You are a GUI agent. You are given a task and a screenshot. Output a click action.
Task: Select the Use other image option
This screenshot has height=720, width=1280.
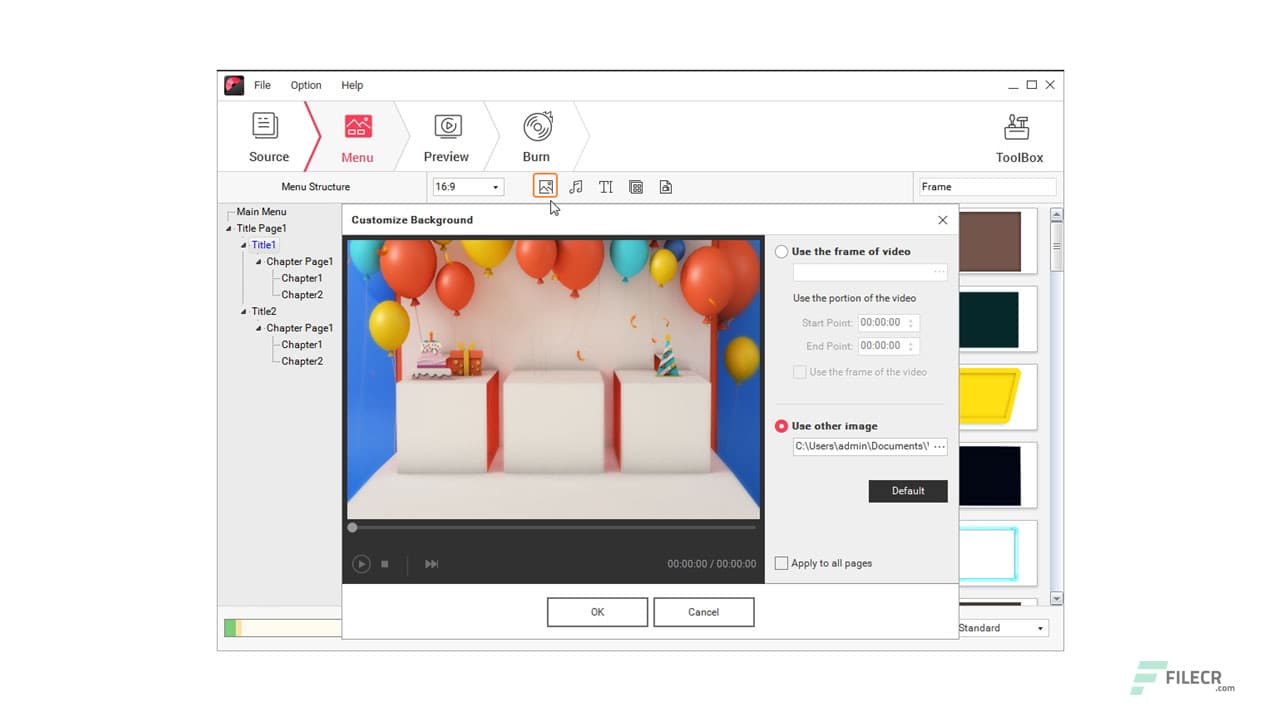781,425
